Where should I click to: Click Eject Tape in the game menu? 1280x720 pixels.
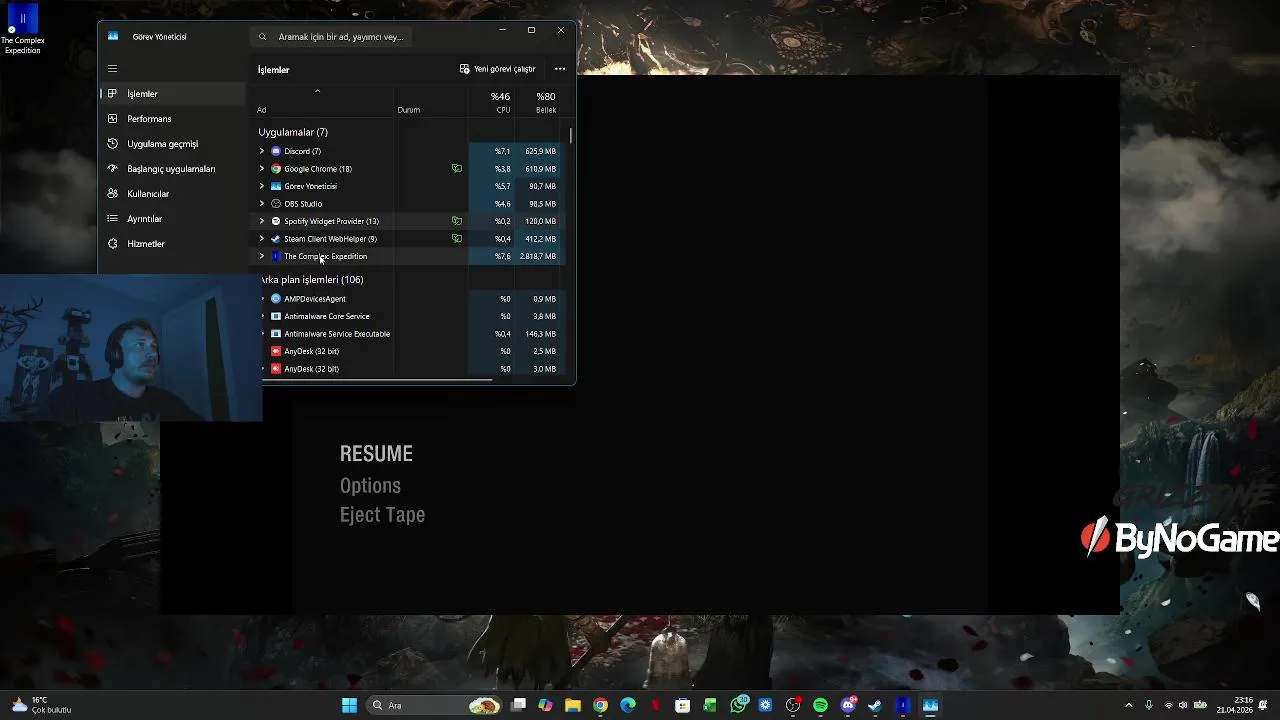(382, 515)
